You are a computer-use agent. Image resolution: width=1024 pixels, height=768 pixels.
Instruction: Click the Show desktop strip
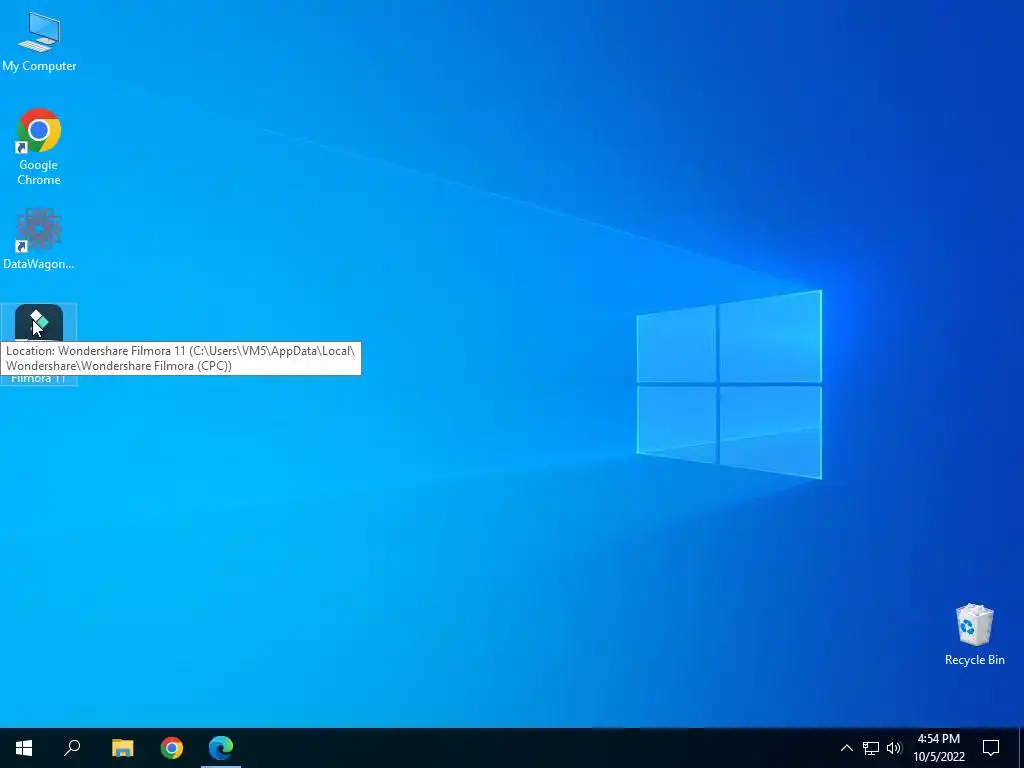point(1021,748)
